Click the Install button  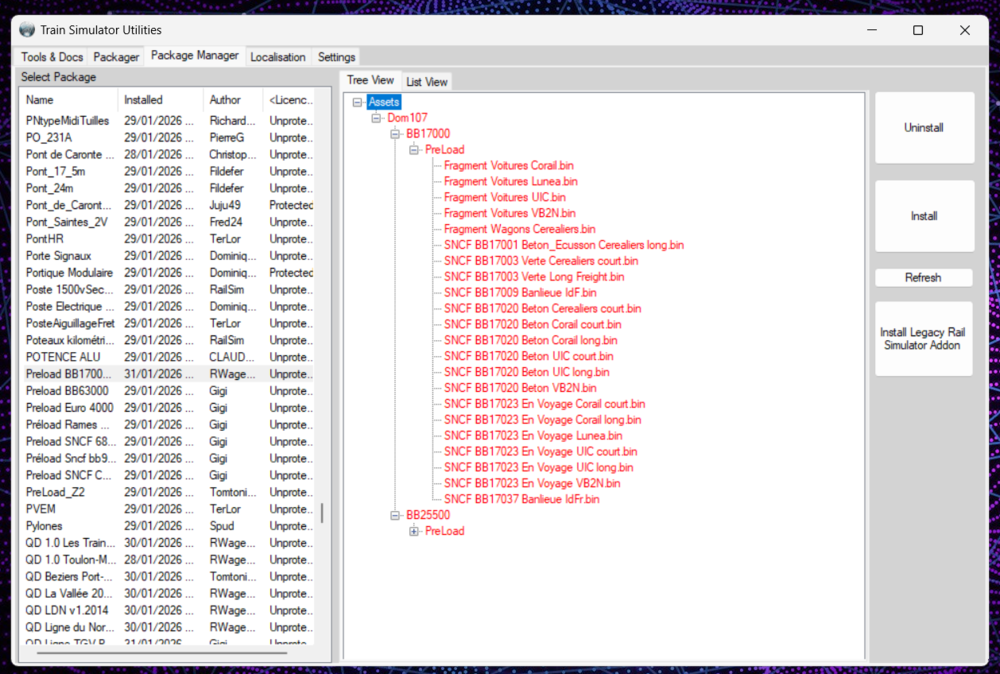point(923,216)
